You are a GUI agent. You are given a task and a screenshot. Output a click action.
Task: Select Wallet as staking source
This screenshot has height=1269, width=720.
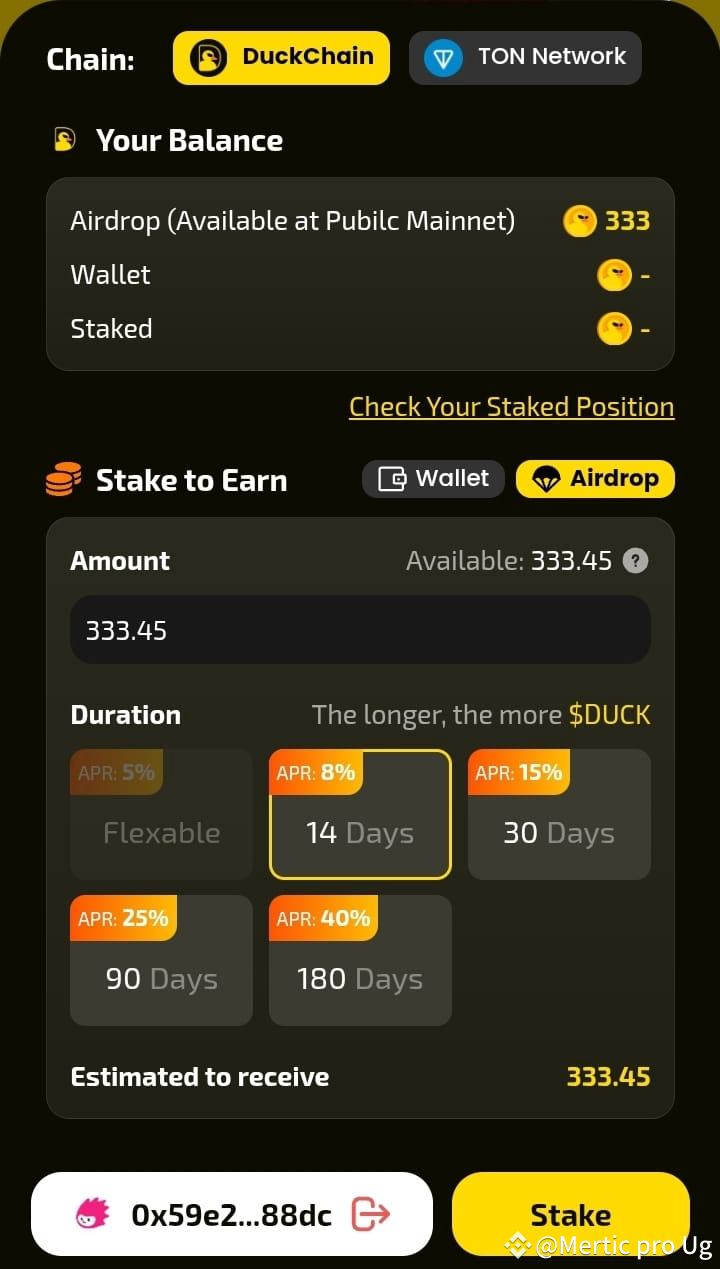tap(433, 479)
